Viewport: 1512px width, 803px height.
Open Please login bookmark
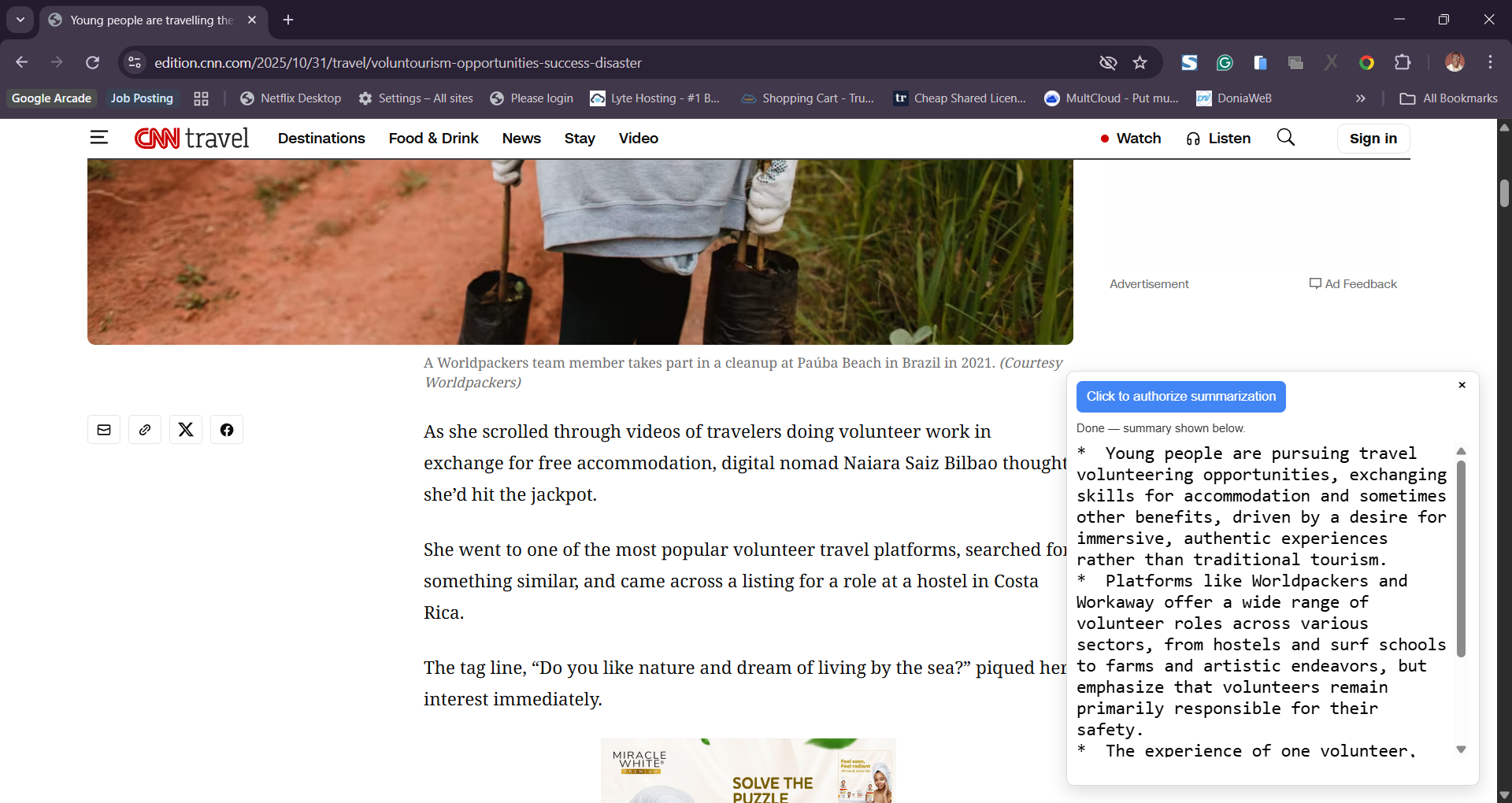[x=532, y=98]
